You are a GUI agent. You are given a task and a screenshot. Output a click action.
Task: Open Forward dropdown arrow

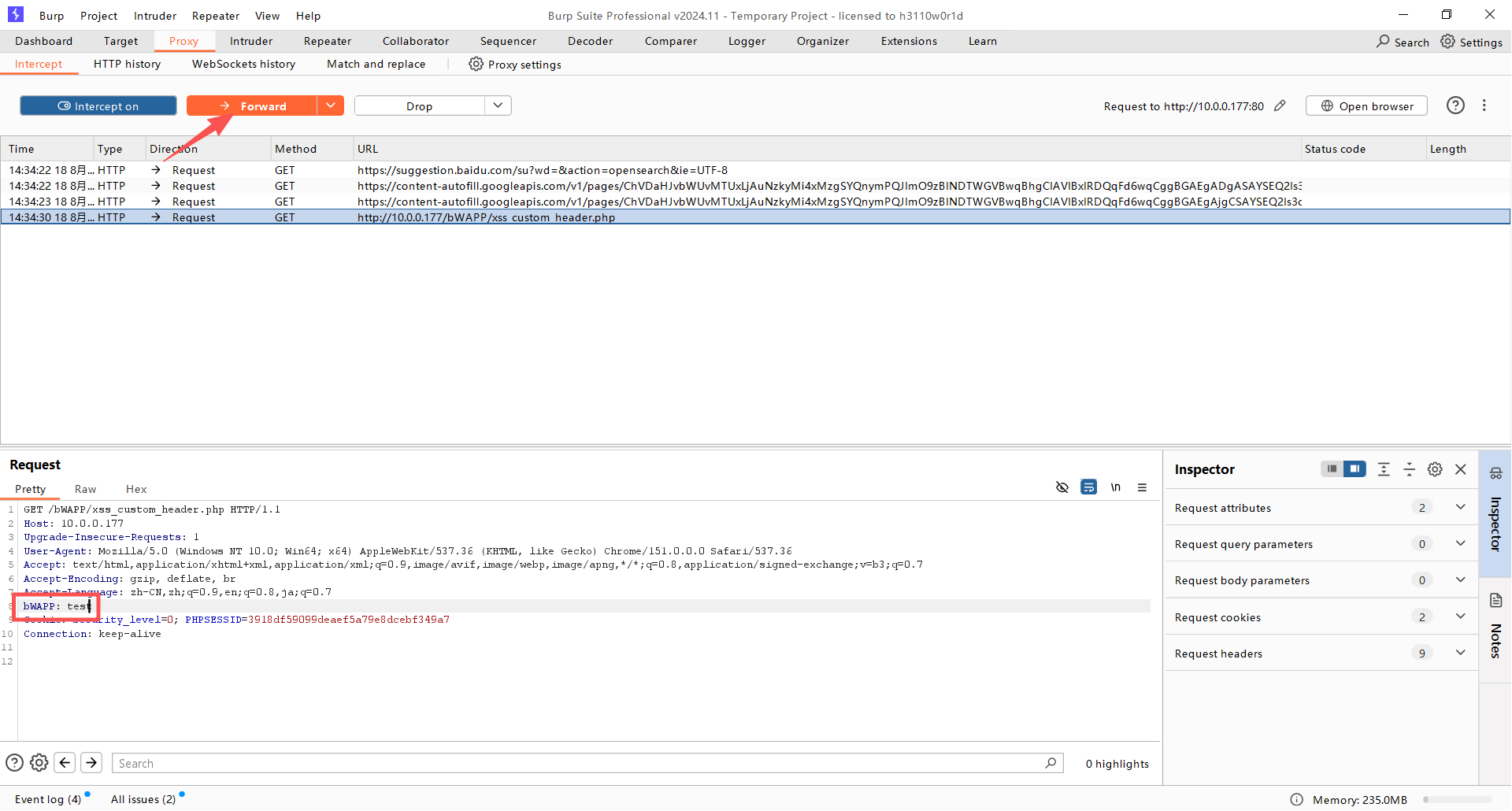[x=331, y=106]
